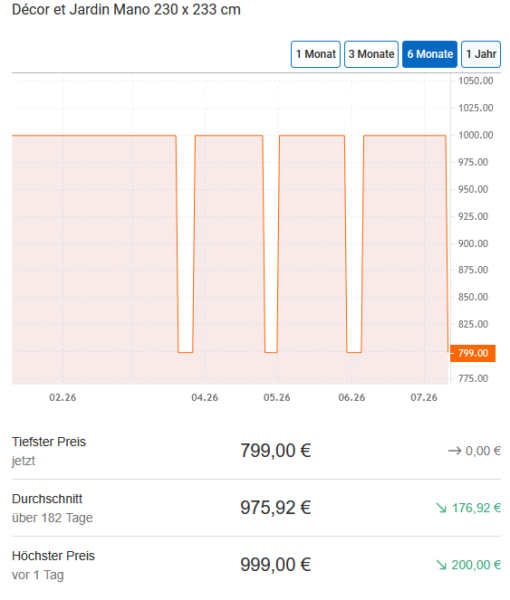Click the gray right arrow beside 0,00 €

[x=455, y=451]
